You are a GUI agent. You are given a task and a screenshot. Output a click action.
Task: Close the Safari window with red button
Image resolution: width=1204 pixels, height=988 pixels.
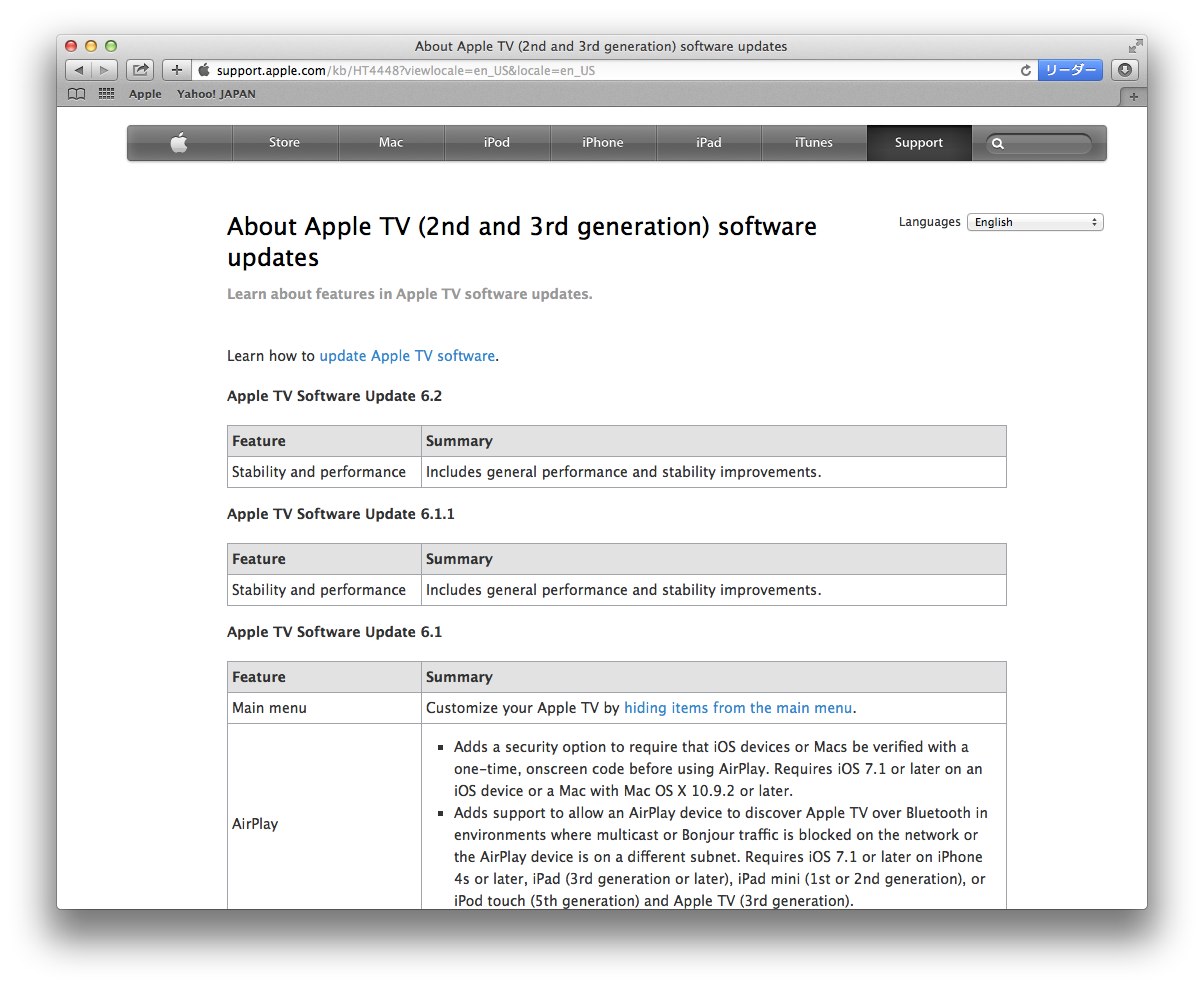click(71, 46)
